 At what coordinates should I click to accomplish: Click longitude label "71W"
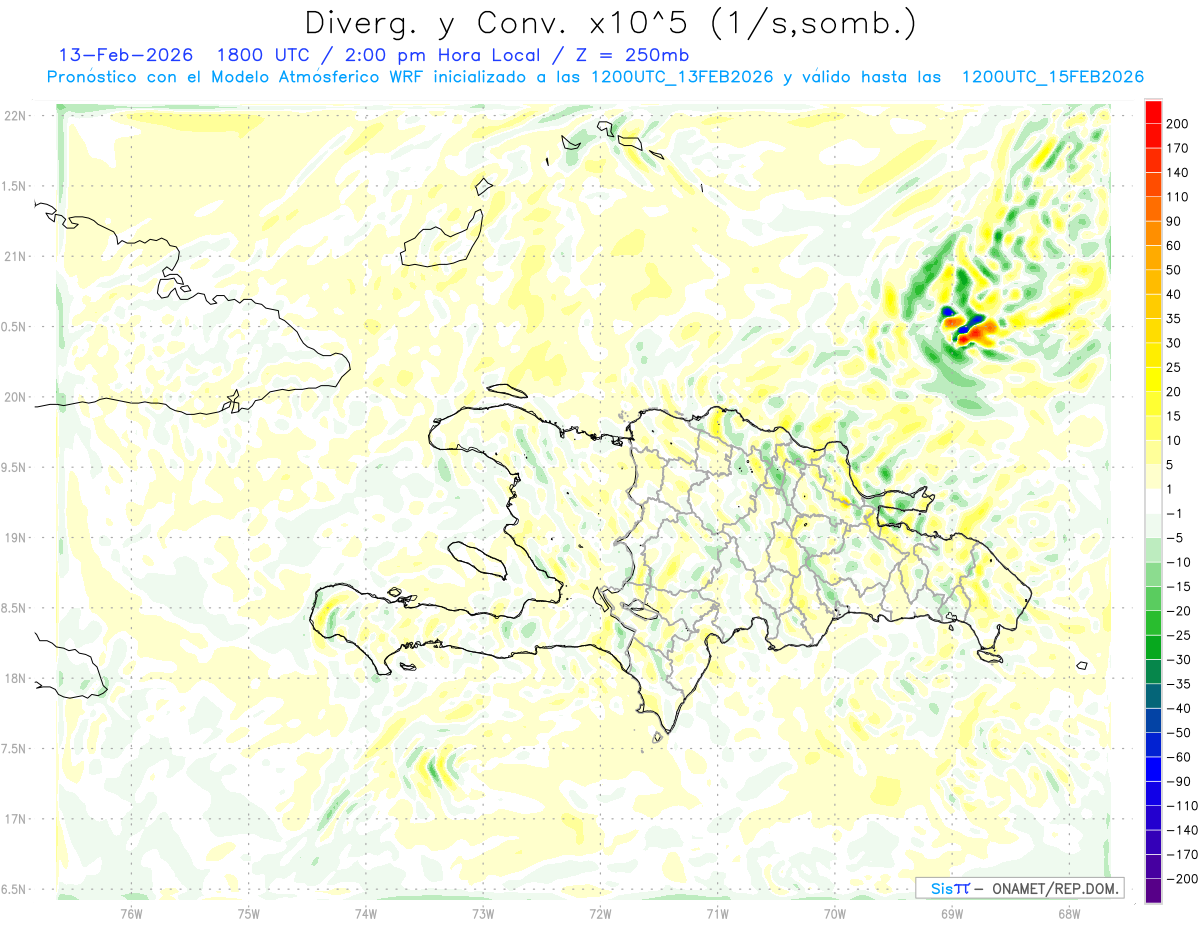point(717,913)
